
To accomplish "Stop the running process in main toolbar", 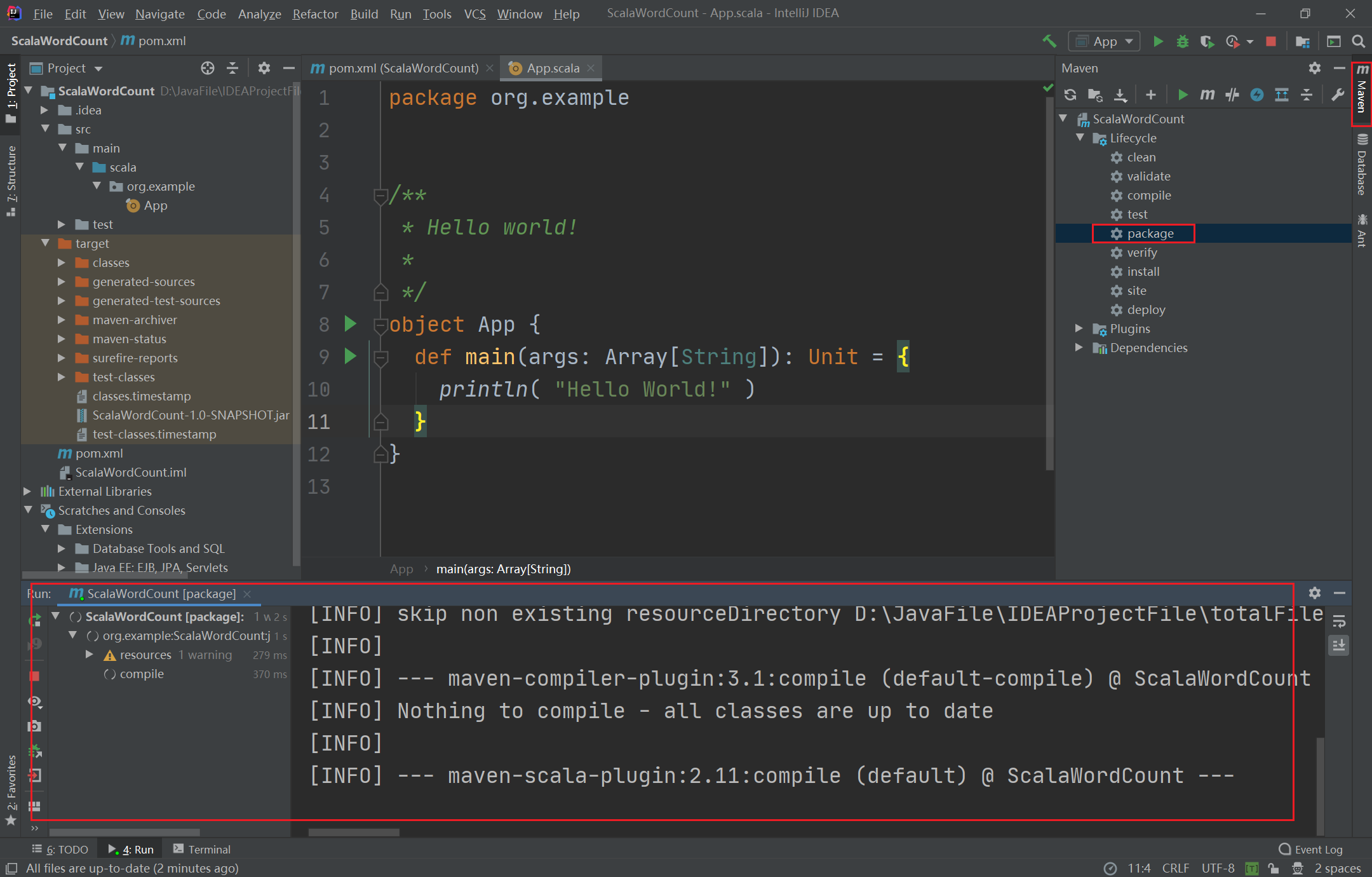I will click(x=1271, y=41).
